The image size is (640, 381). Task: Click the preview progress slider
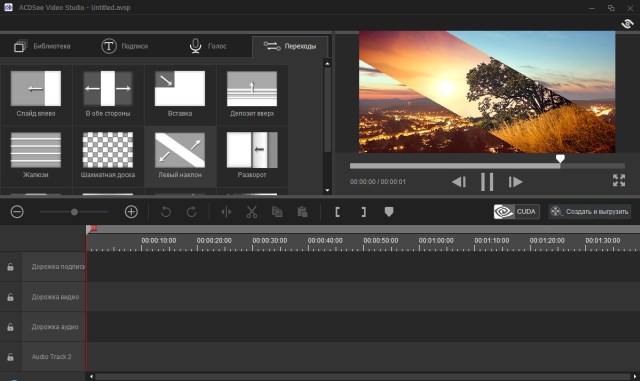487,166
